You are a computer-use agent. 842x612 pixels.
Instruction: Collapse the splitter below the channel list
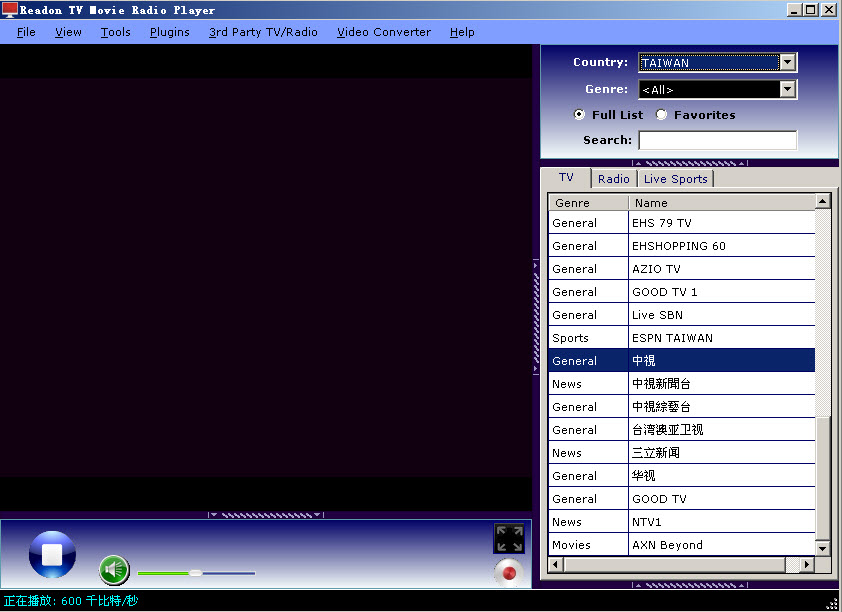pos(689,585)
